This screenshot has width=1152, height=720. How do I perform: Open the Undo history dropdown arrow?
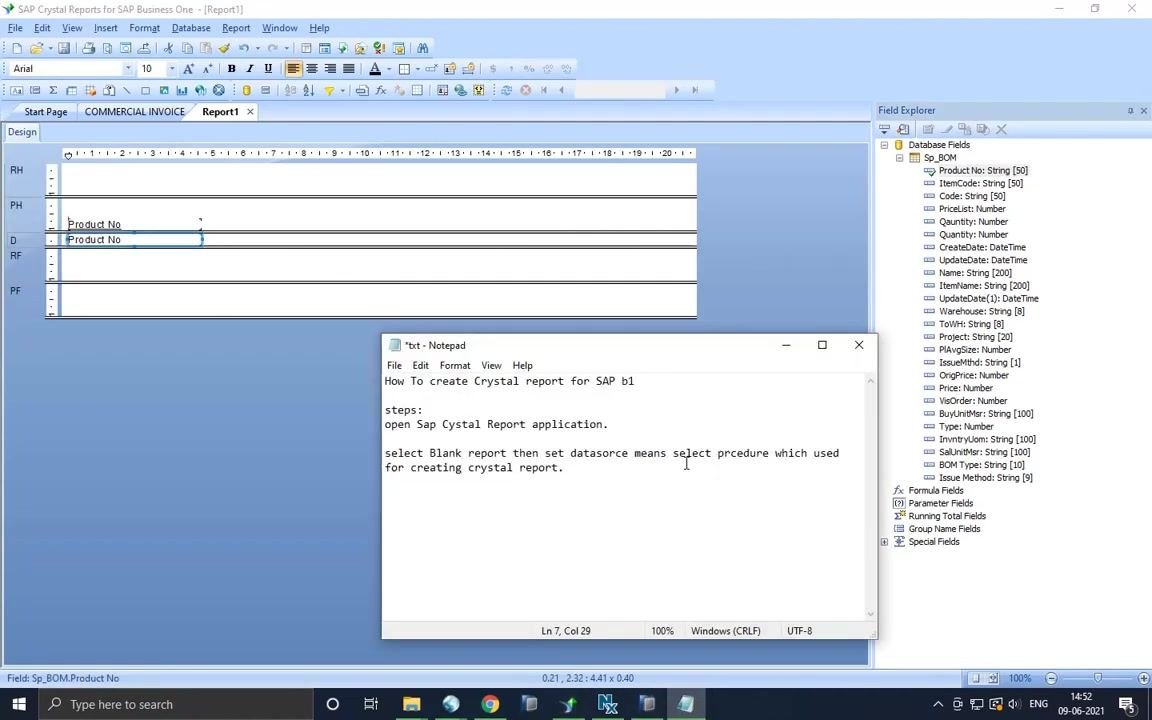click(x=257, y=48)
